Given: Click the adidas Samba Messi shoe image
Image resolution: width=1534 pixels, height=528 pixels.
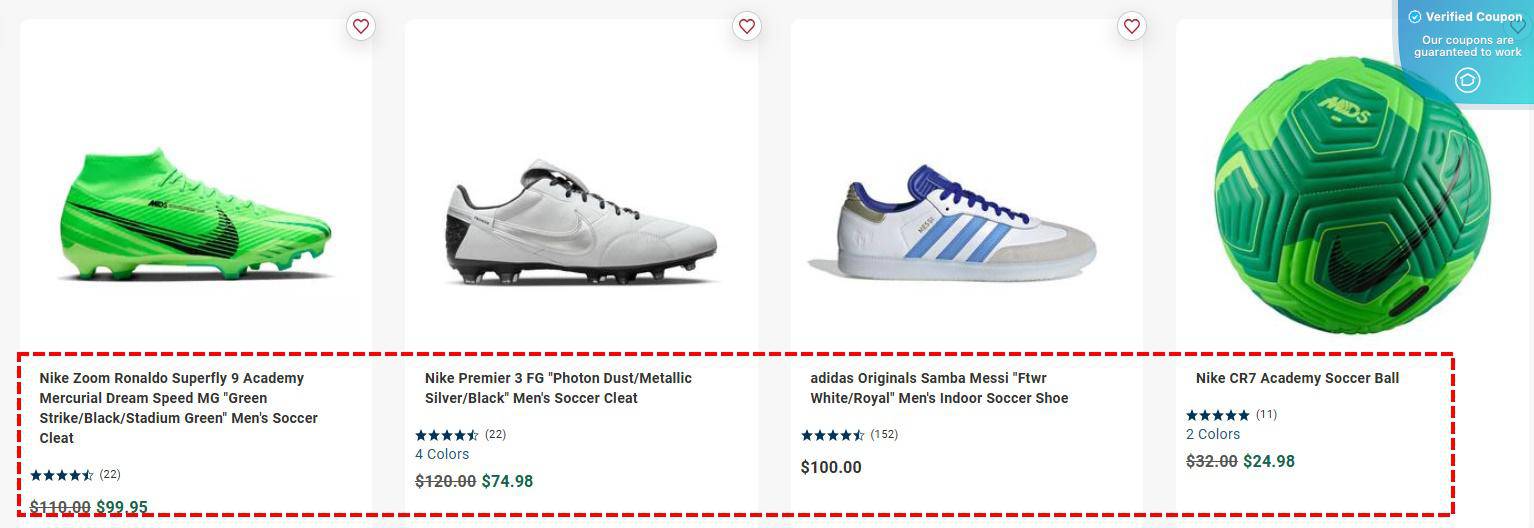Looking at the screenshot, I should tap(952, 225).
